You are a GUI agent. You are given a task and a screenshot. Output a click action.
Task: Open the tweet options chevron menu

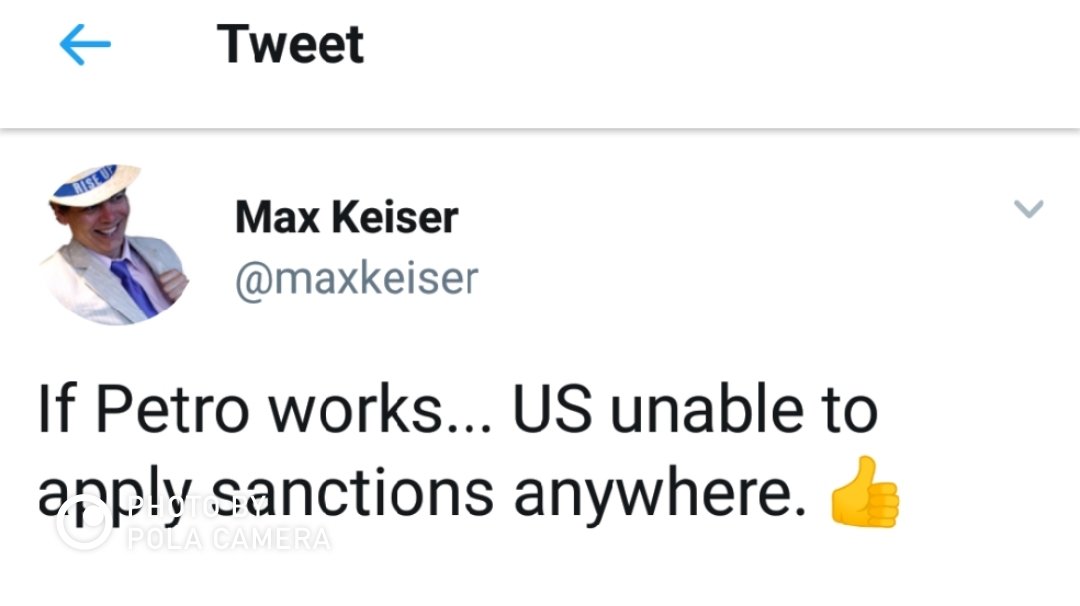(x=1029, y=209)
